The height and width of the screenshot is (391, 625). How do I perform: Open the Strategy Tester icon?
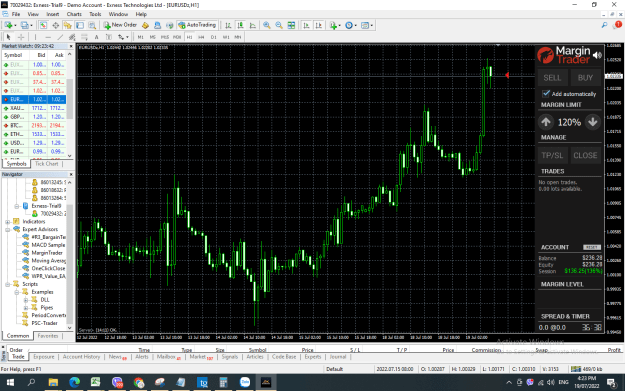pos(92,25)
